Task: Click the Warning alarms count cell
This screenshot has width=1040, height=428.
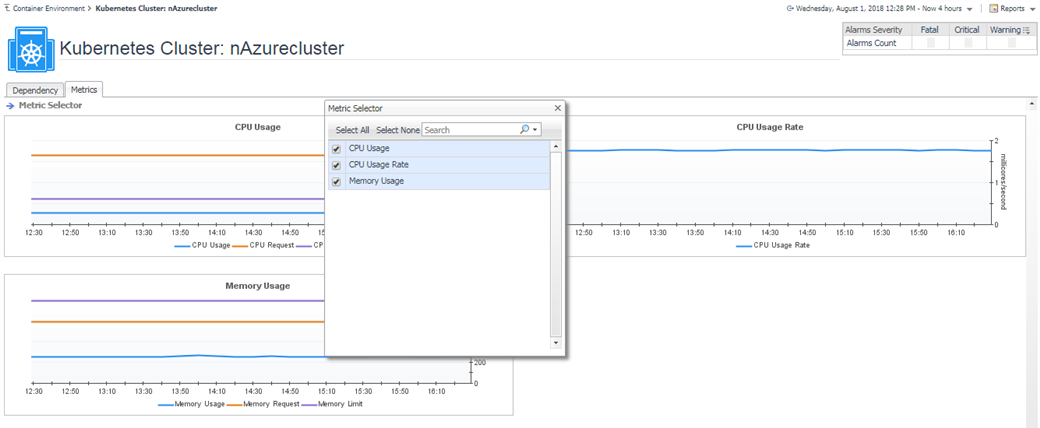Action: pos(1011,42)
